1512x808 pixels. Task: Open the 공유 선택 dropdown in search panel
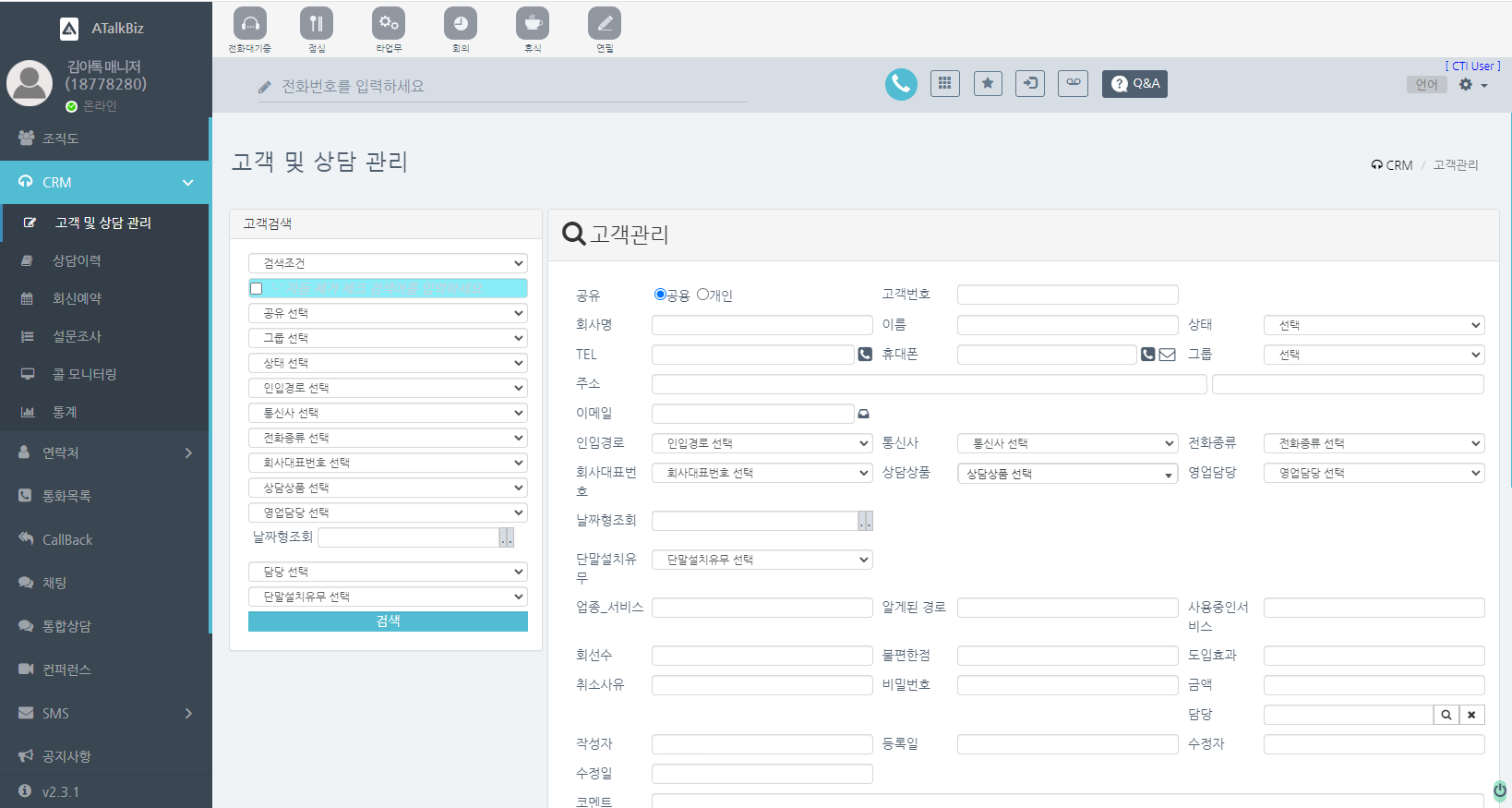coord(388,313)
